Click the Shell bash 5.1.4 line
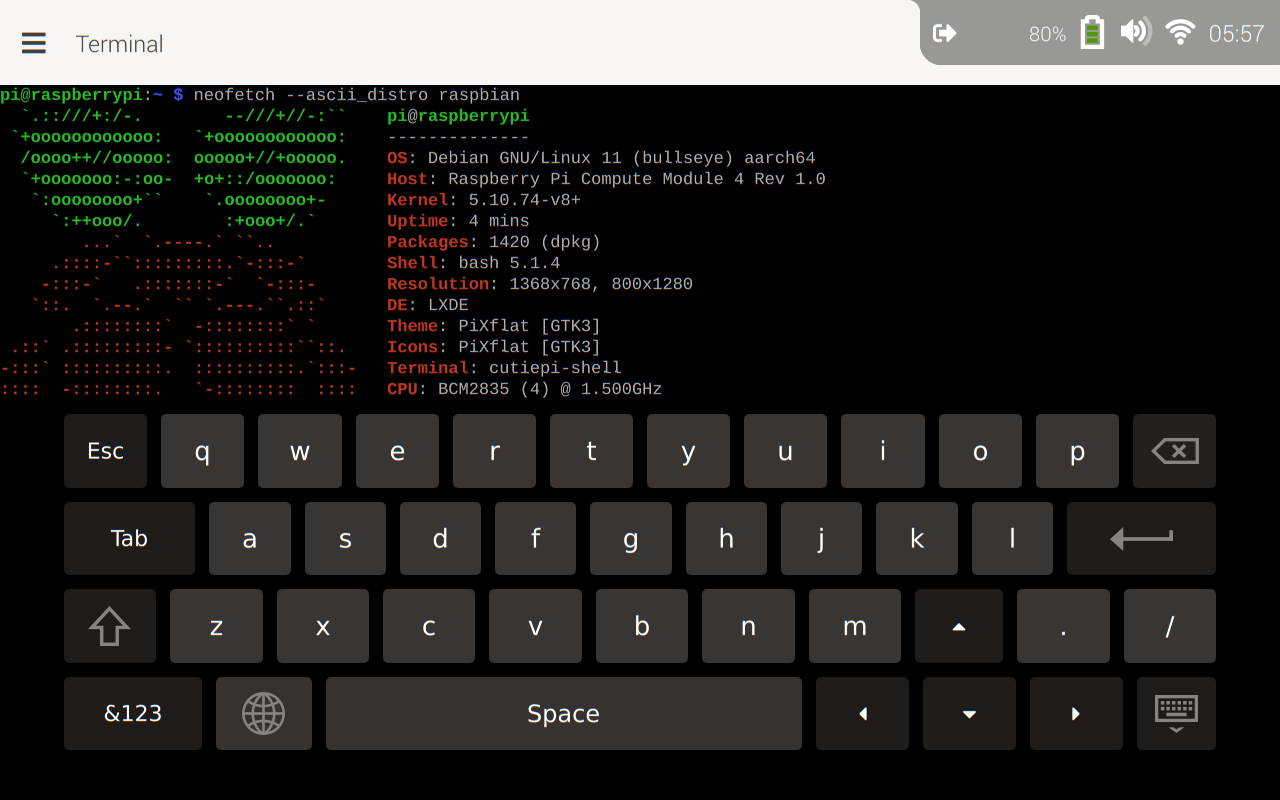 pos(474,263)
